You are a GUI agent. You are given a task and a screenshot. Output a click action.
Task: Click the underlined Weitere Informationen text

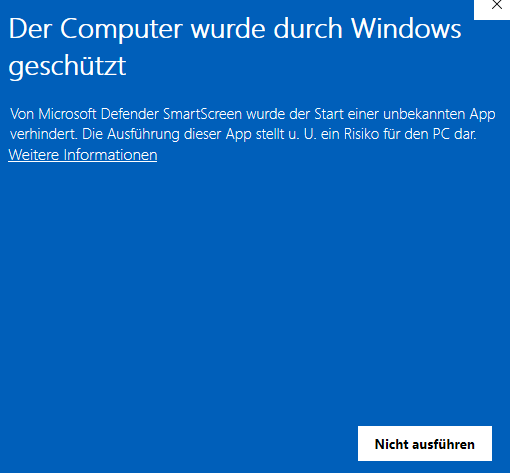pyautogui.click(x=83, y=155)
